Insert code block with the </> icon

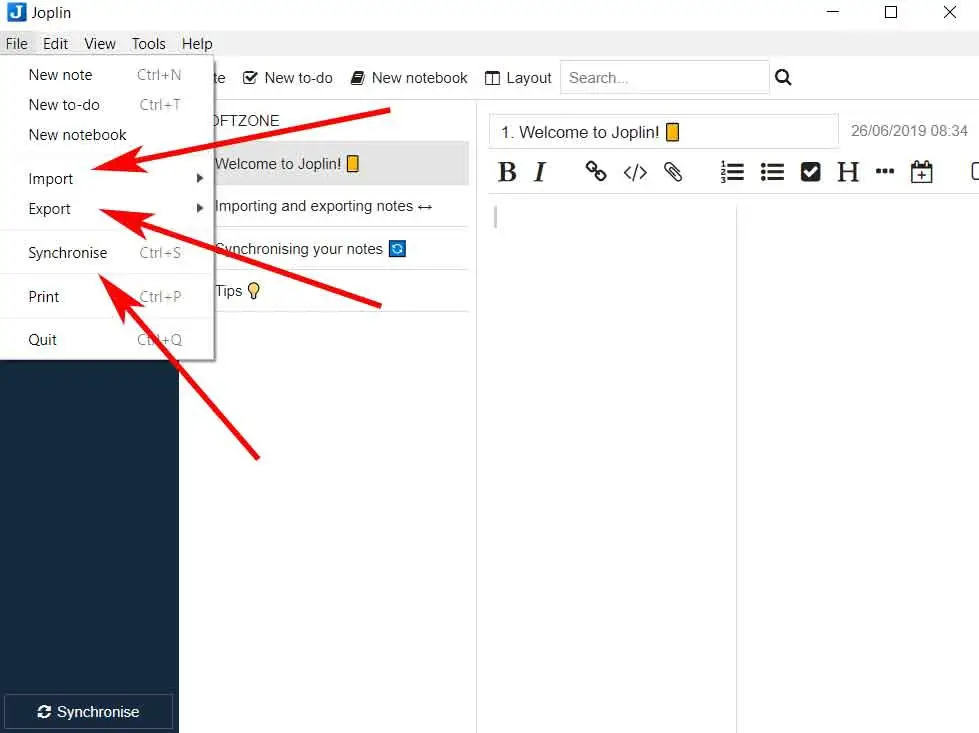(635, 172)
